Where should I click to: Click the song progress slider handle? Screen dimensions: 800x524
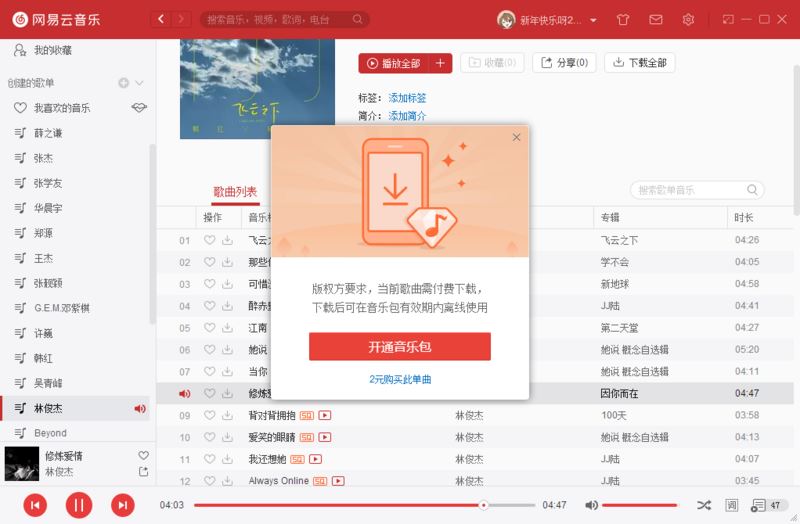[x=483, y=505]
